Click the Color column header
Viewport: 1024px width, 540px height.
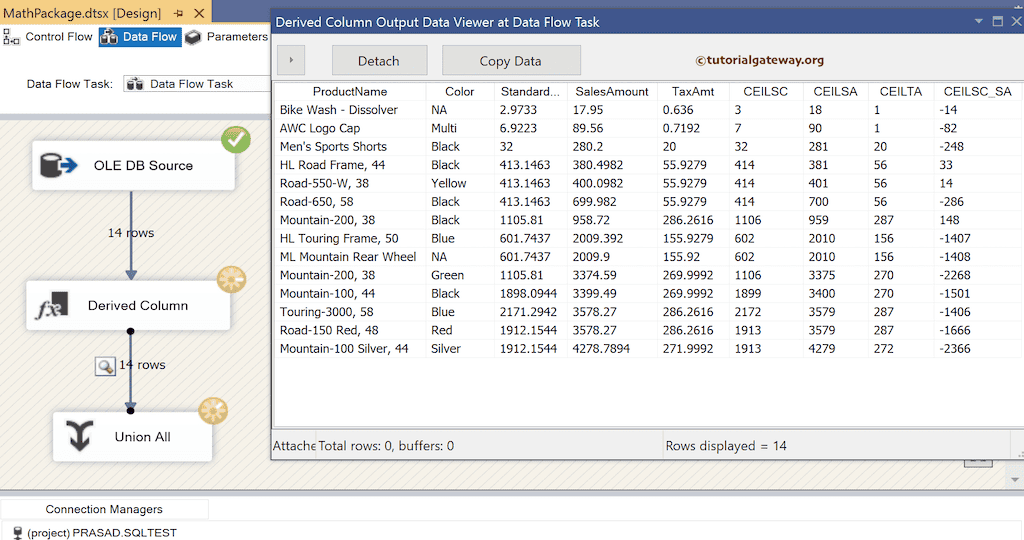(460, 91)
